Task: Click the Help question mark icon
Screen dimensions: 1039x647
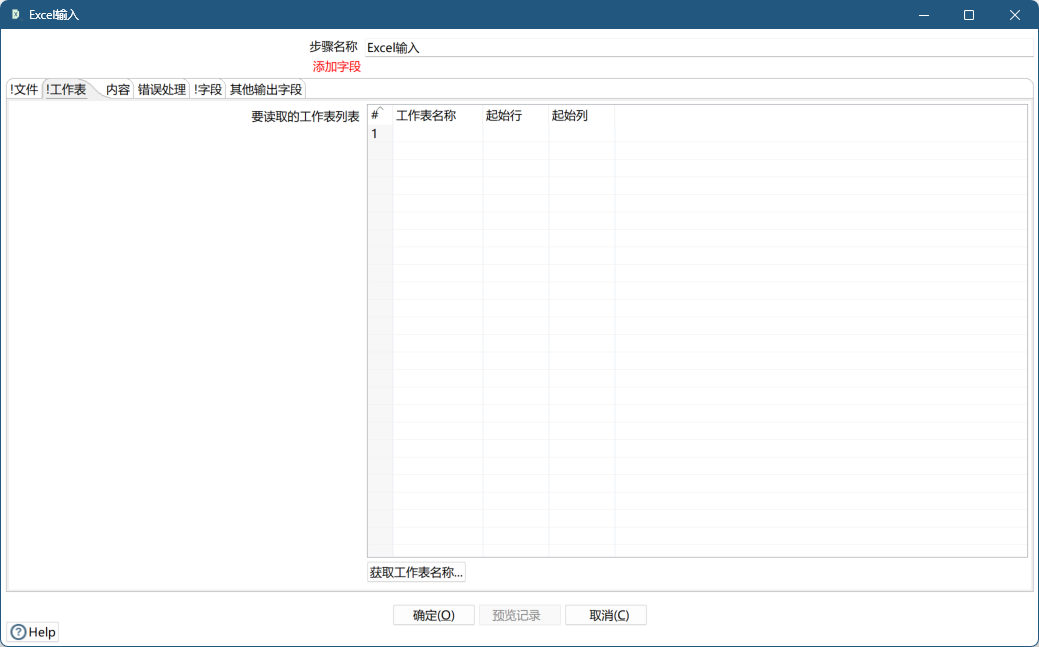Action: [x=19, y=631]
